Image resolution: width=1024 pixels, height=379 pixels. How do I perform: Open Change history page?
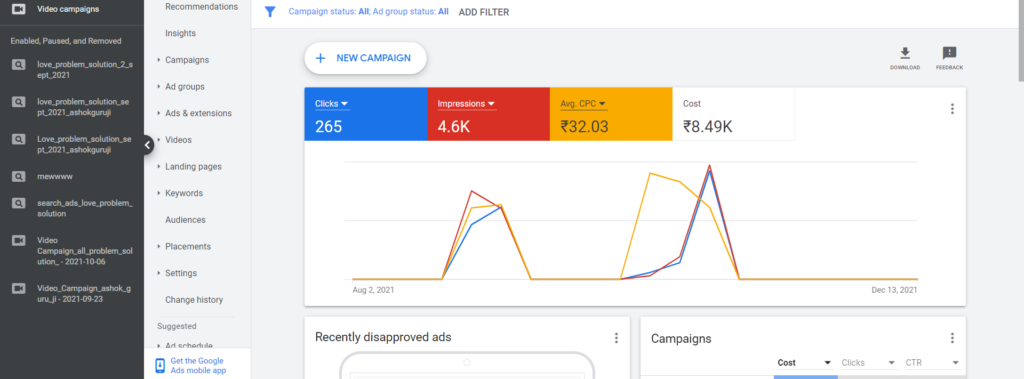pyautogui.click(x=194, y=300)
